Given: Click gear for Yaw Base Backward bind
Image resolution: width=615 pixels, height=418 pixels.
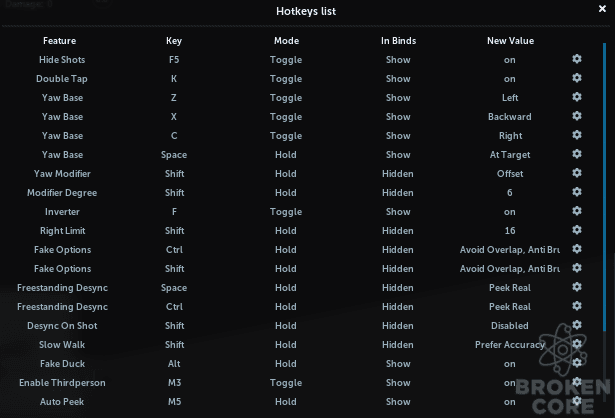Looking at the screenshot, I should (x=577, y=116).
